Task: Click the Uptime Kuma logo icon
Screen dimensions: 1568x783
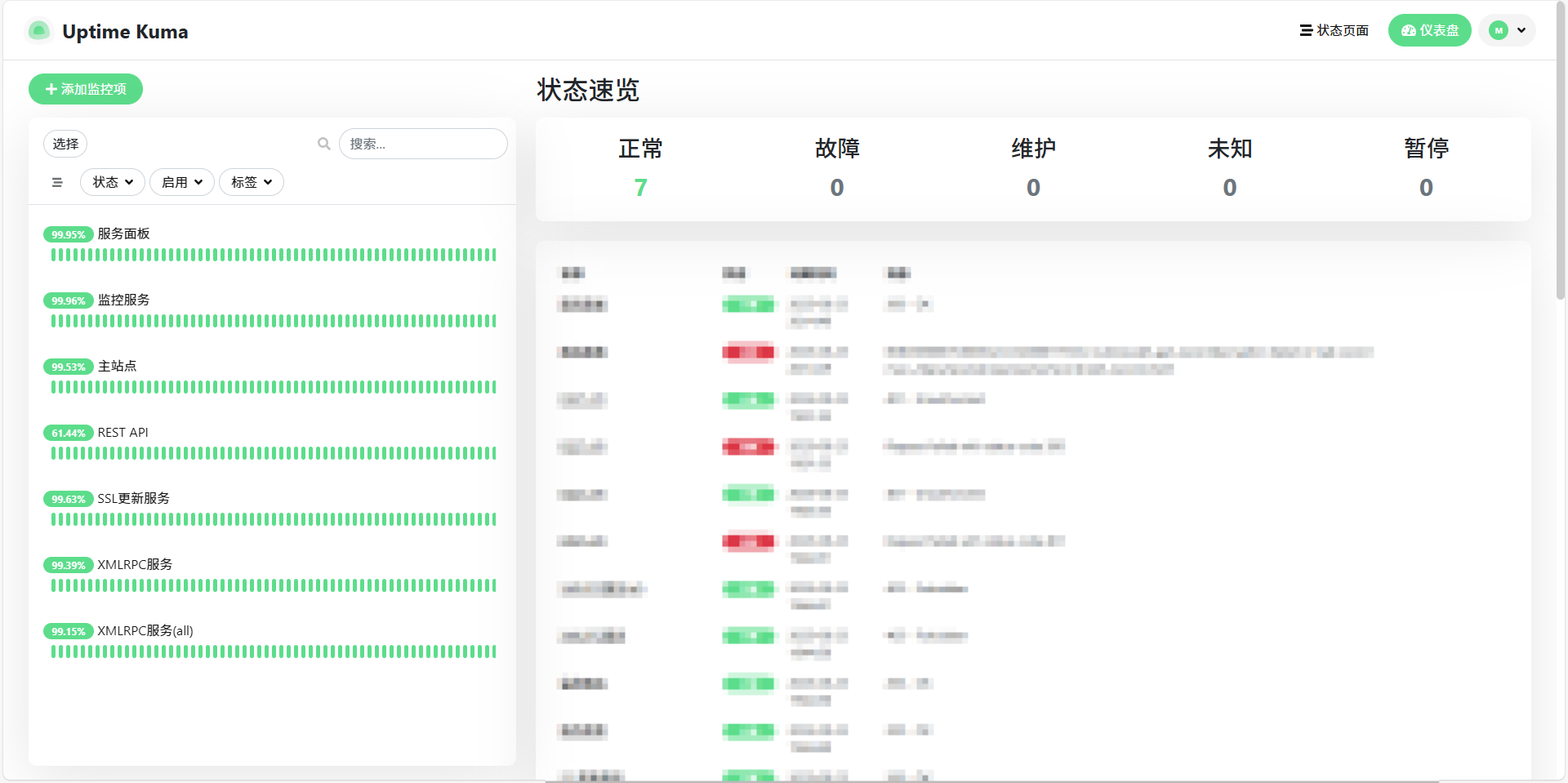Action: [x=38, y=31]
